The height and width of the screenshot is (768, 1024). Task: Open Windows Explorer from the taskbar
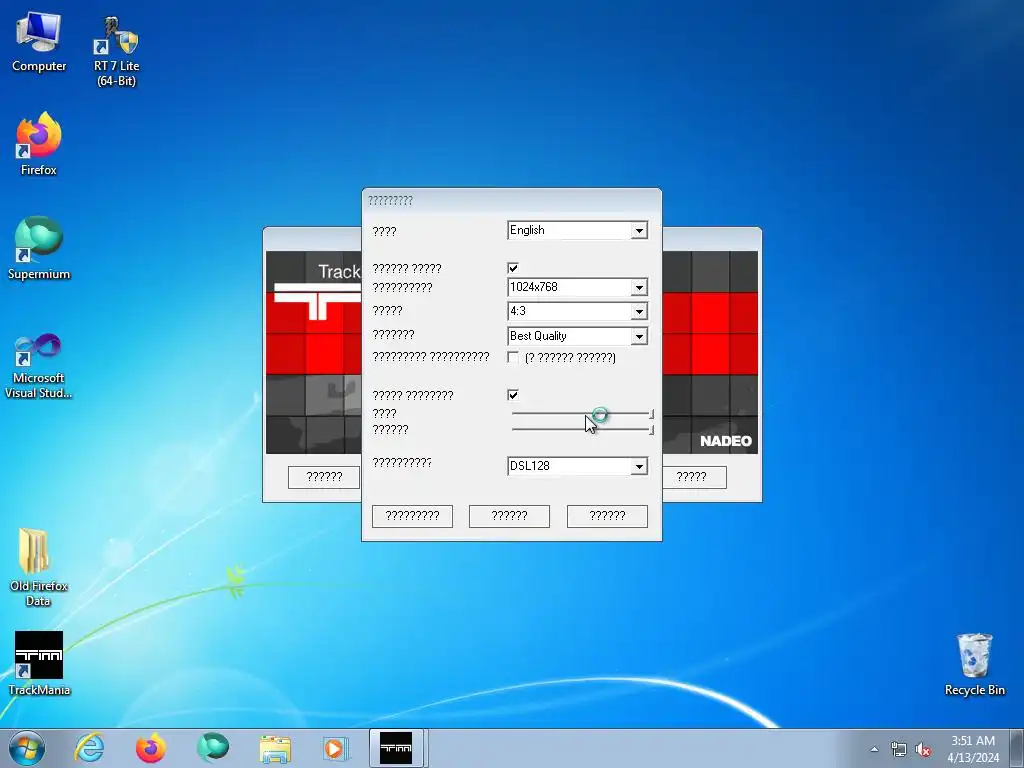click(x=275, y=748)
